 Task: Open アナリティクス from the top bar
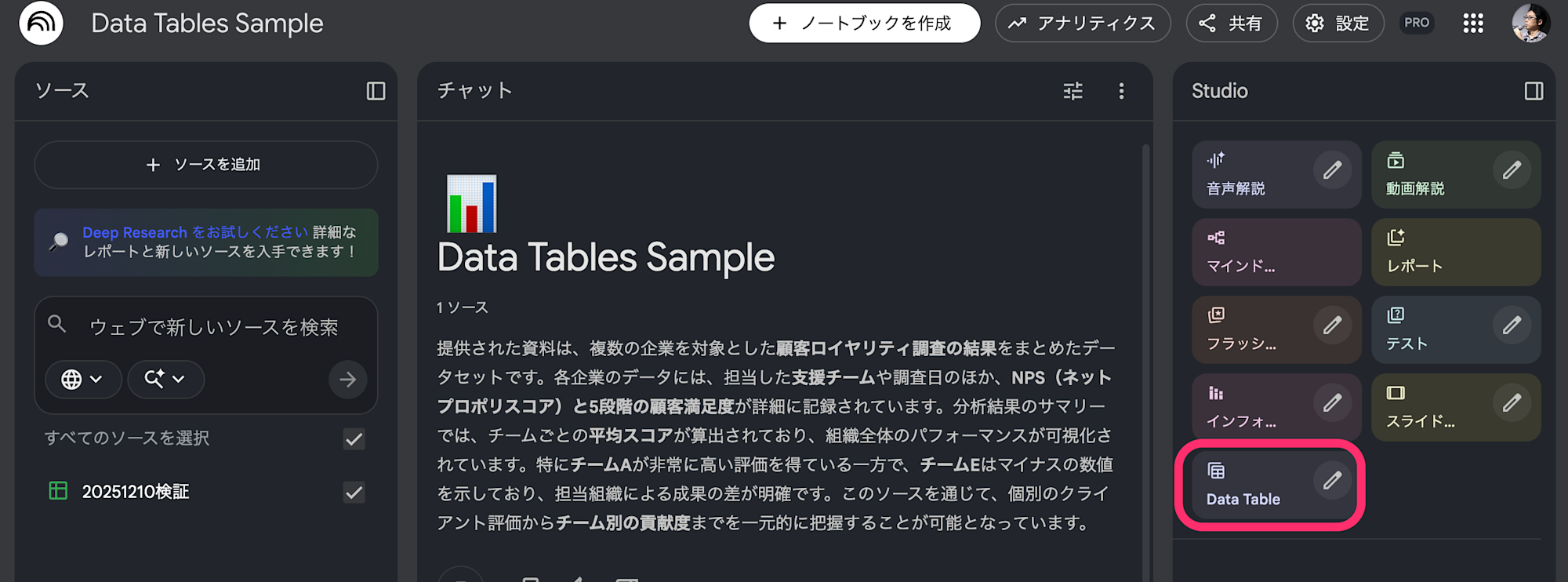[x=1082, y=23]
